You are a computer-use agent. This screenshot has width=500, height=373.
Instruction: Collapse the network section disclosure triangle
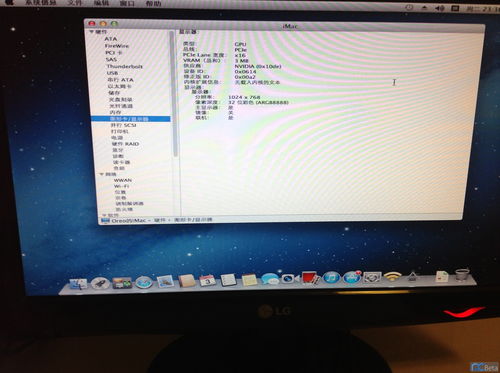(102, 174)
